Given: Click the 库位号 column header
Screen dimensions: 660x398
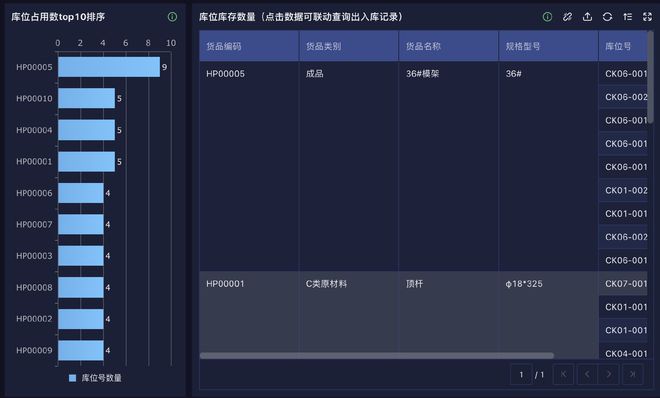Looking at the screenshot, I should point(623,46).
